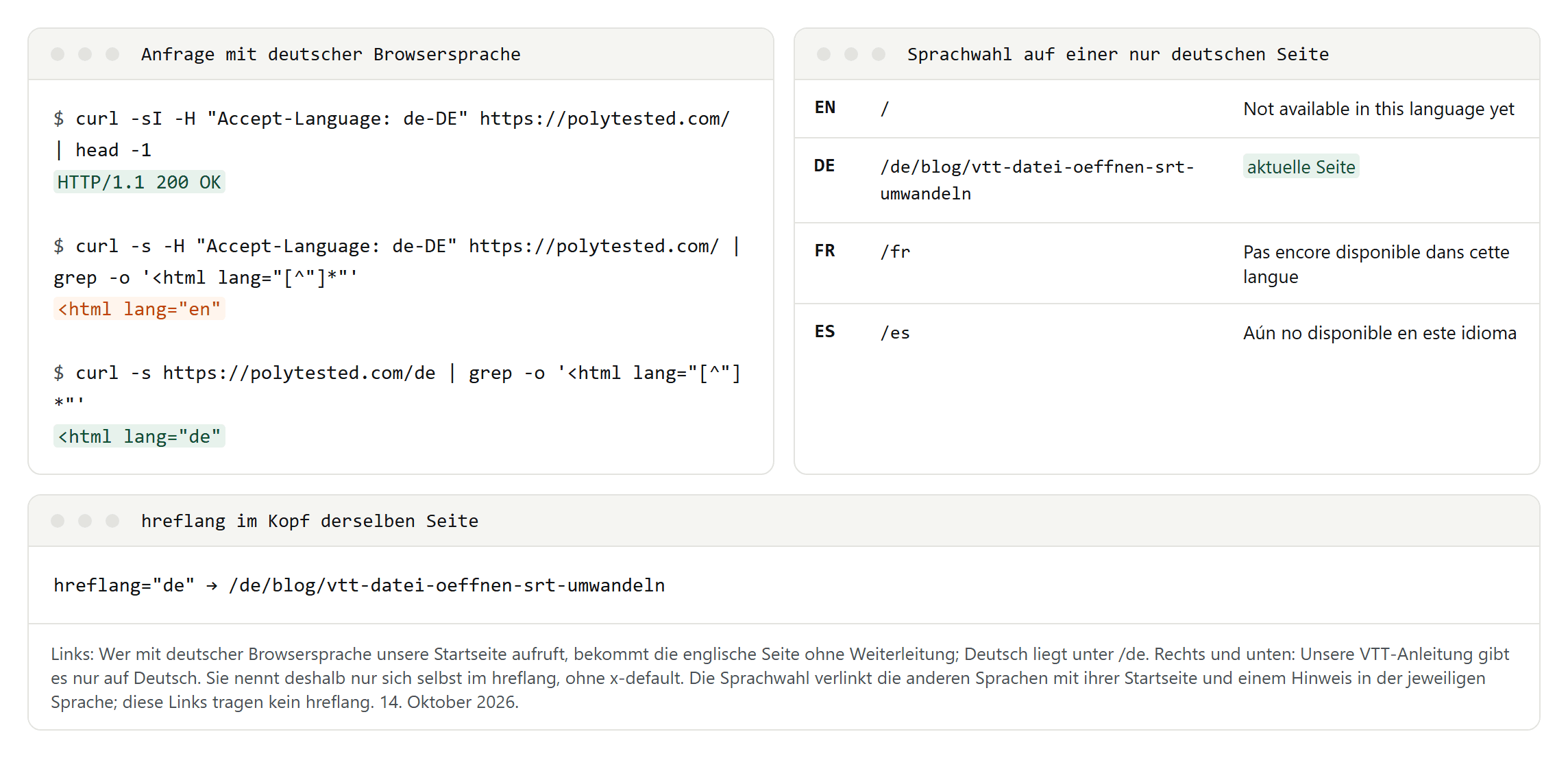Screen dimensions: 1568x758
Task: Click the grep -o '<html lang="[^"]*"' line
Action: pyautogui.click(x=206, y=278)
